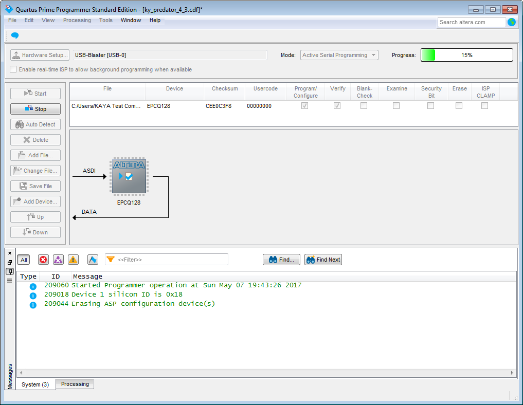Click the Usercode column header
The image size is (523, 405).
266,92
